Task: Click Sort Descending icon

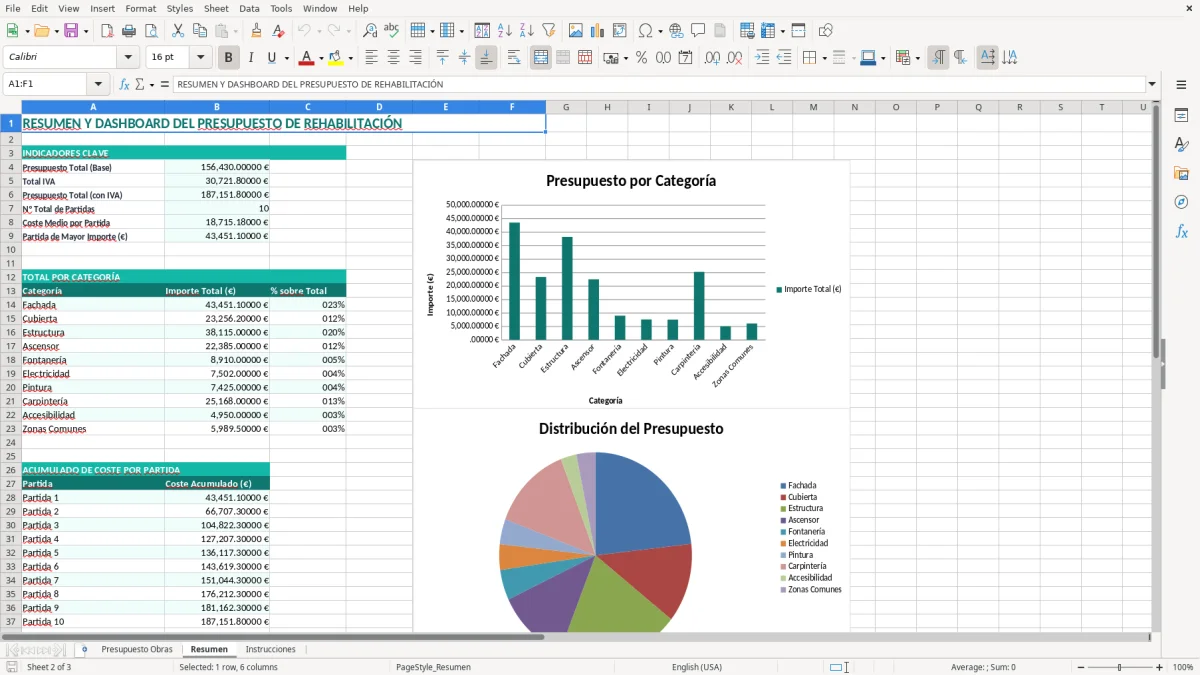Action: pos(527,31)
